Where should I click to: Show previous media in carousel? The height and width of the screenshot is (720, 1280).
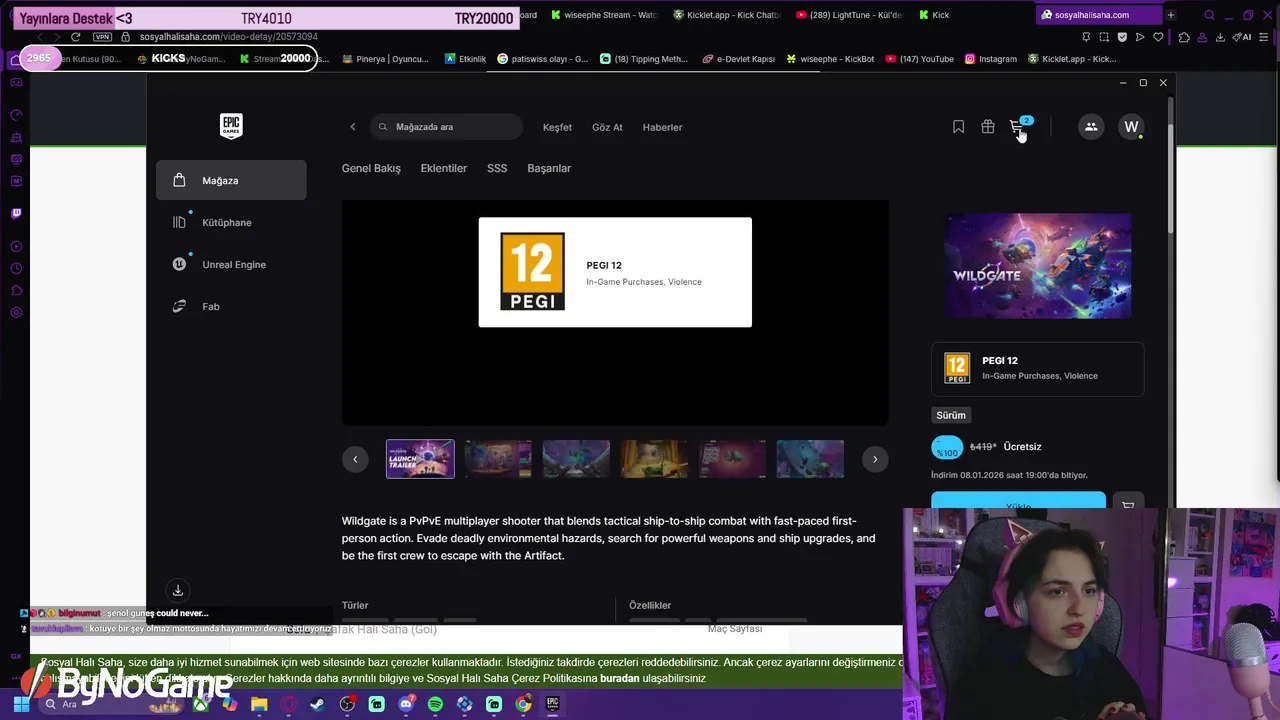[355, 459]
